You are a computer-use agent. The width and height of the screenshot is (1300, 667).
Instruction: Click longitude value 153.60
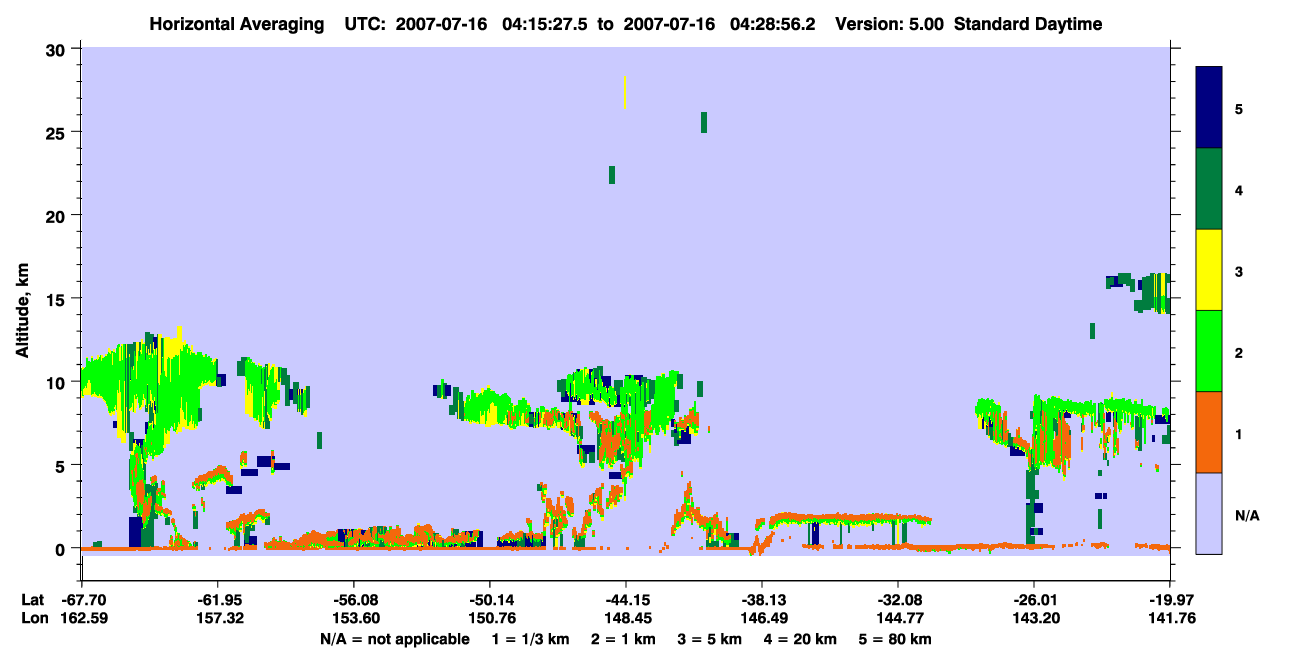[x=354, y=617]
